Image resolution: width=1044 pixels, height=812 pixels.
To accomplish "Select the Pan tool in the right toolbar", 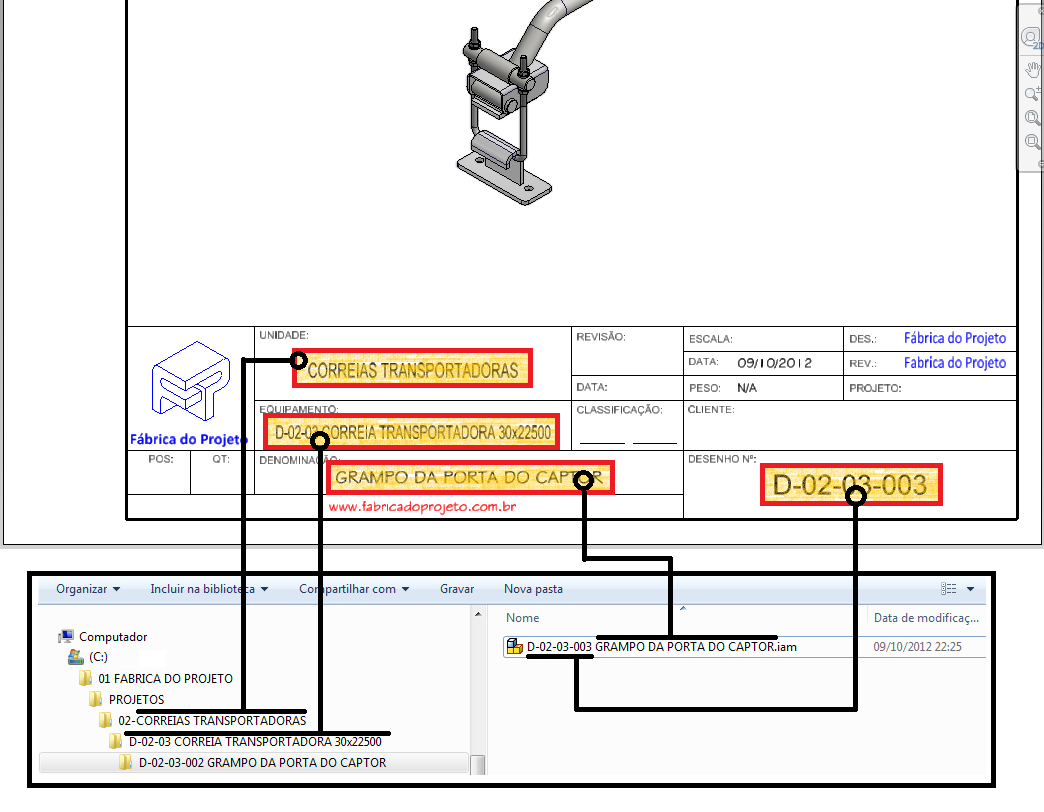I will point(1031,68).
